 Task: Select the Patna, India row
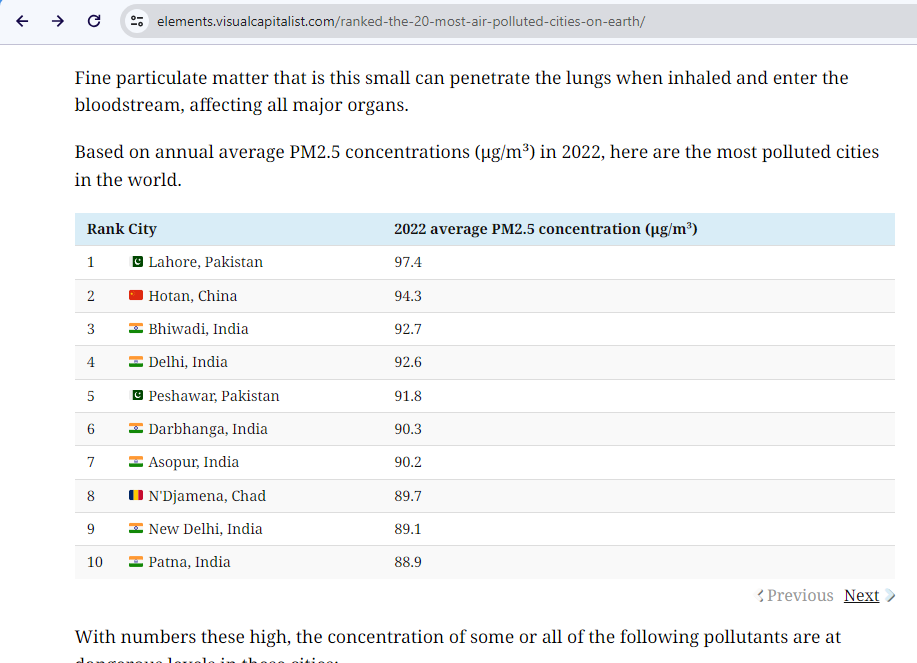(485, 562)
